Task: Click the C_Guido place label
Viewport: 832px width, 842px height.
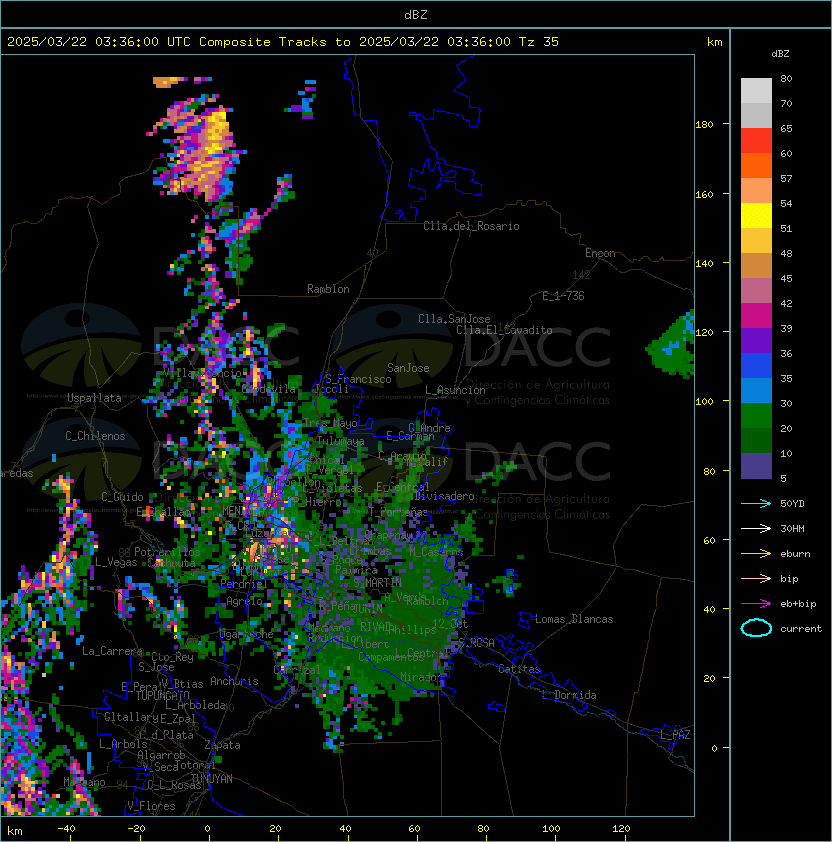Action: pos(122,497)
